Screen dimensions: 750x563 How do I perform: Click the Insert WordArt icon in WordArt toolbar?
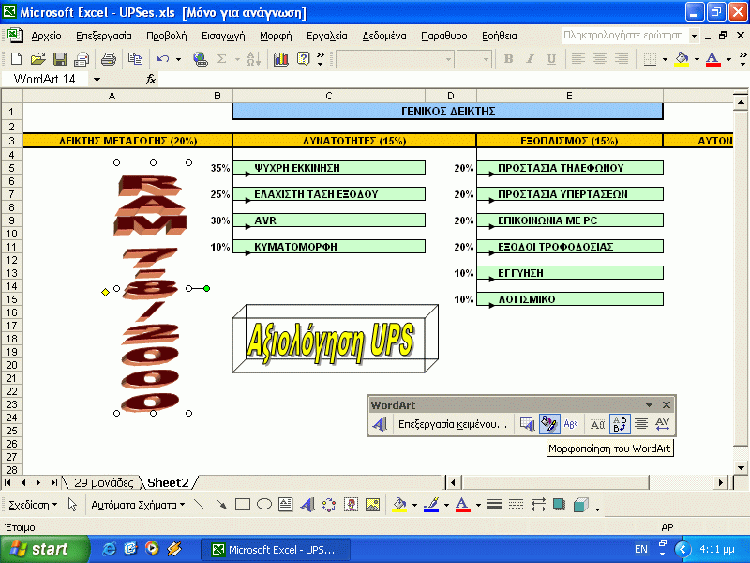[380, 424]
